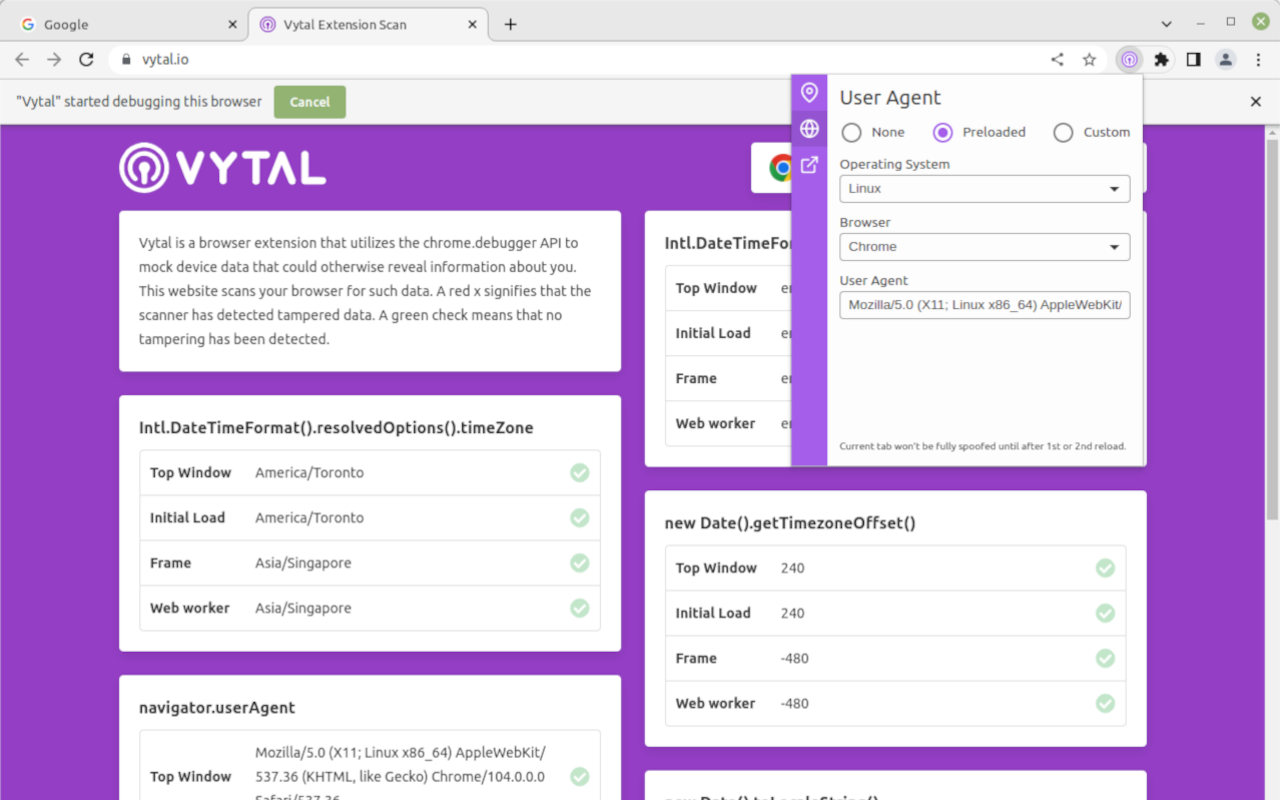
Task: Dismiss the debugging notification bar
Action: pos(1256,102)
